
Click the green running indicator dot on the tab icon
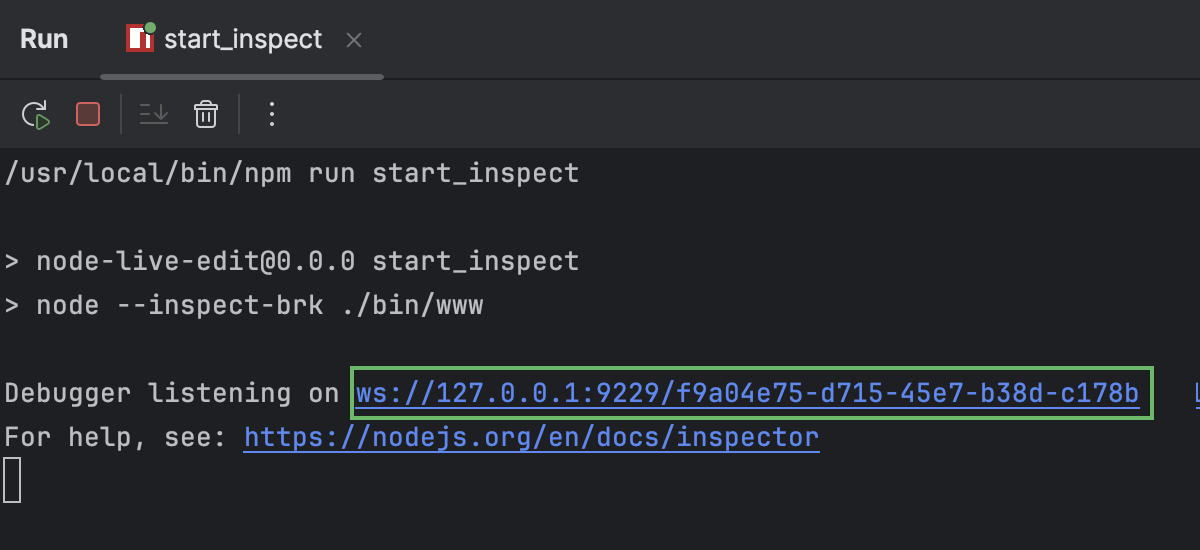click(x=150, y=27)
